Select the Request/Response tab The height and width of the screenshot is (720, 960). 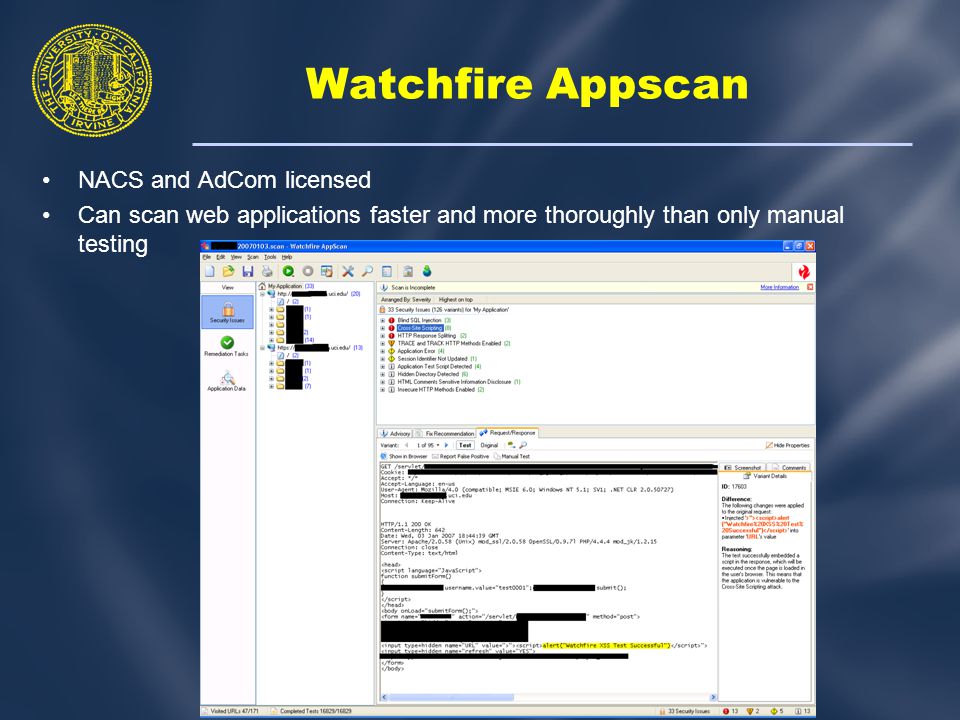tap(508, 433)
